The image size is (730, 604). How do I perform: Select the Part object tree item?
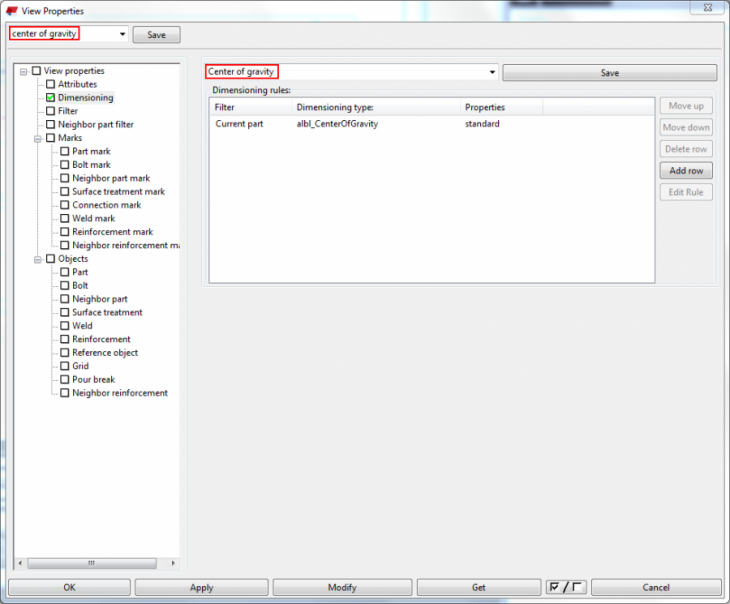[x=80, y=272]
